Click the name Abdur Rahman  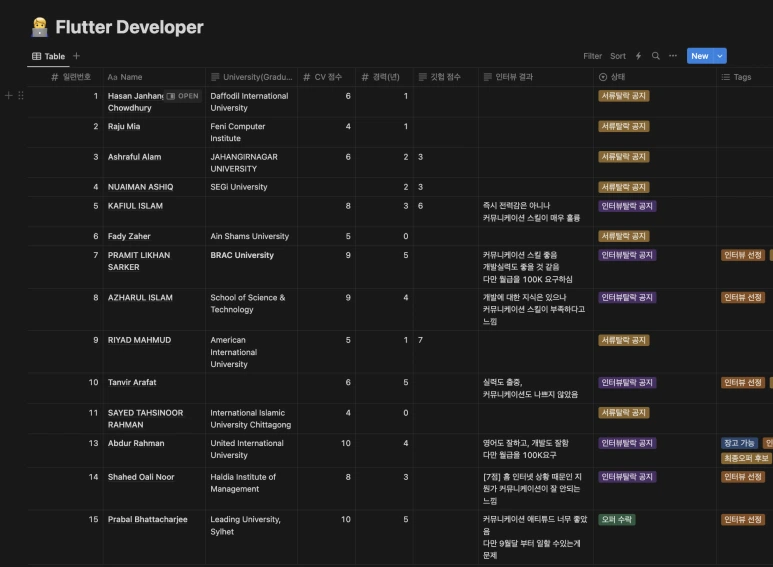coord(136,443)
